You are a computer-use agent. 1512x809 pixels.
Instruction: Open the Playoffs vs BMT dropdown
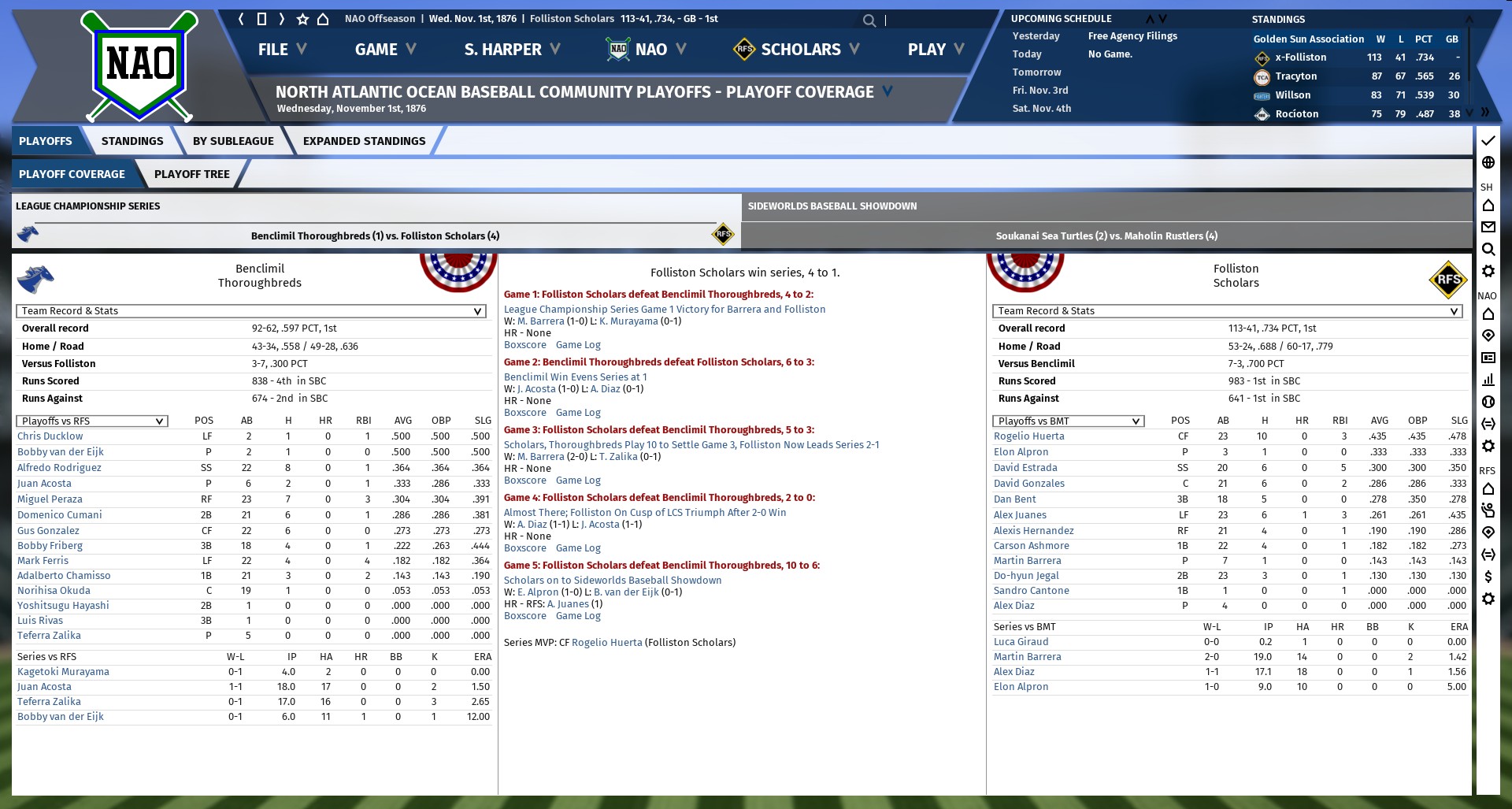pyautogui.click(x=1069, y=421)
